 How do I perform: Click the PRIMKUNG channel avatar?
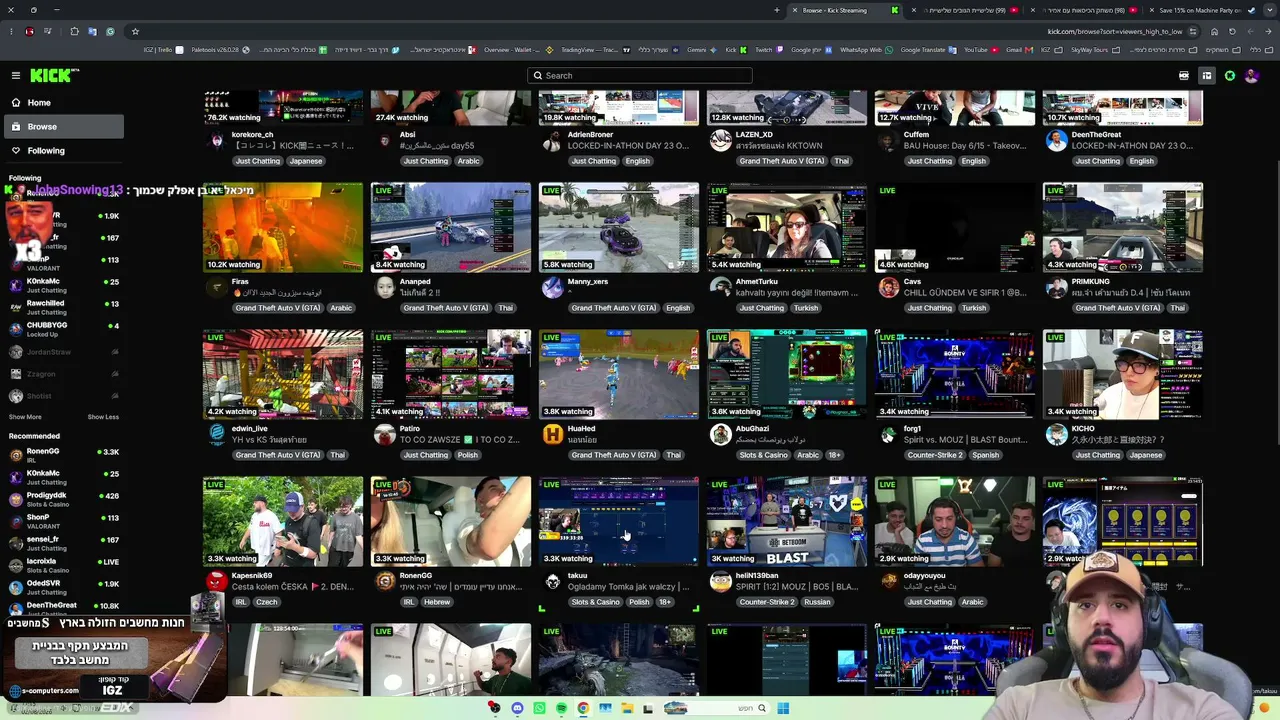(x=1056, y=287)
